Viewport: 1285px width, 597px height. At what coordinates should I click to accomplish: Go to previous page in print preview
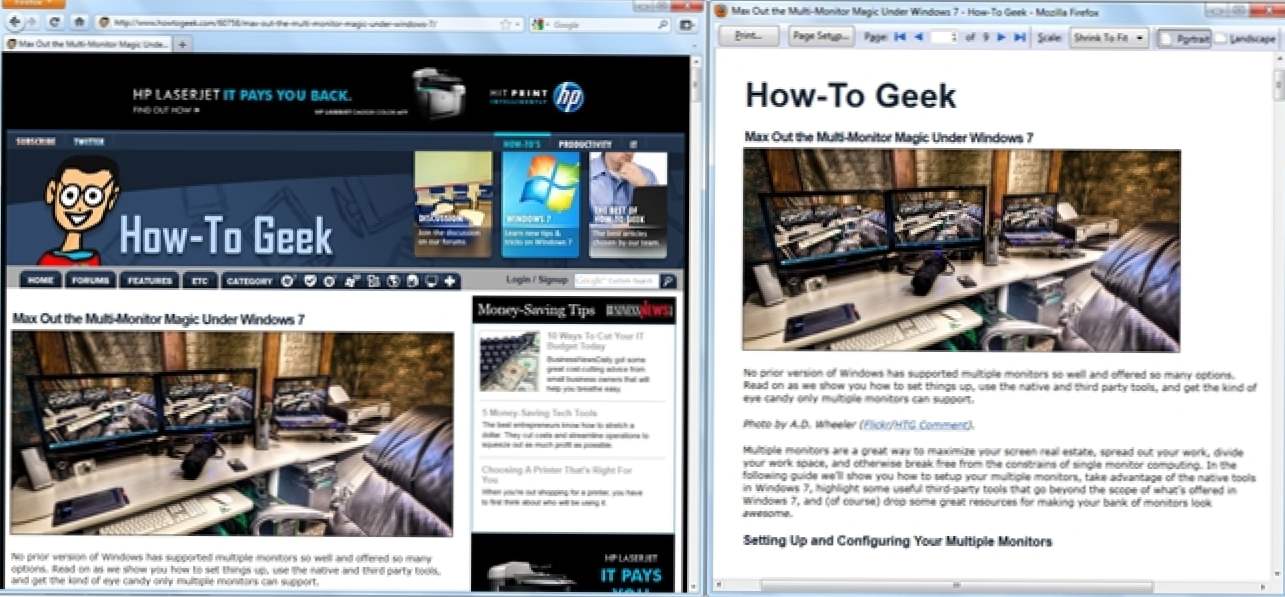[918, 37]
